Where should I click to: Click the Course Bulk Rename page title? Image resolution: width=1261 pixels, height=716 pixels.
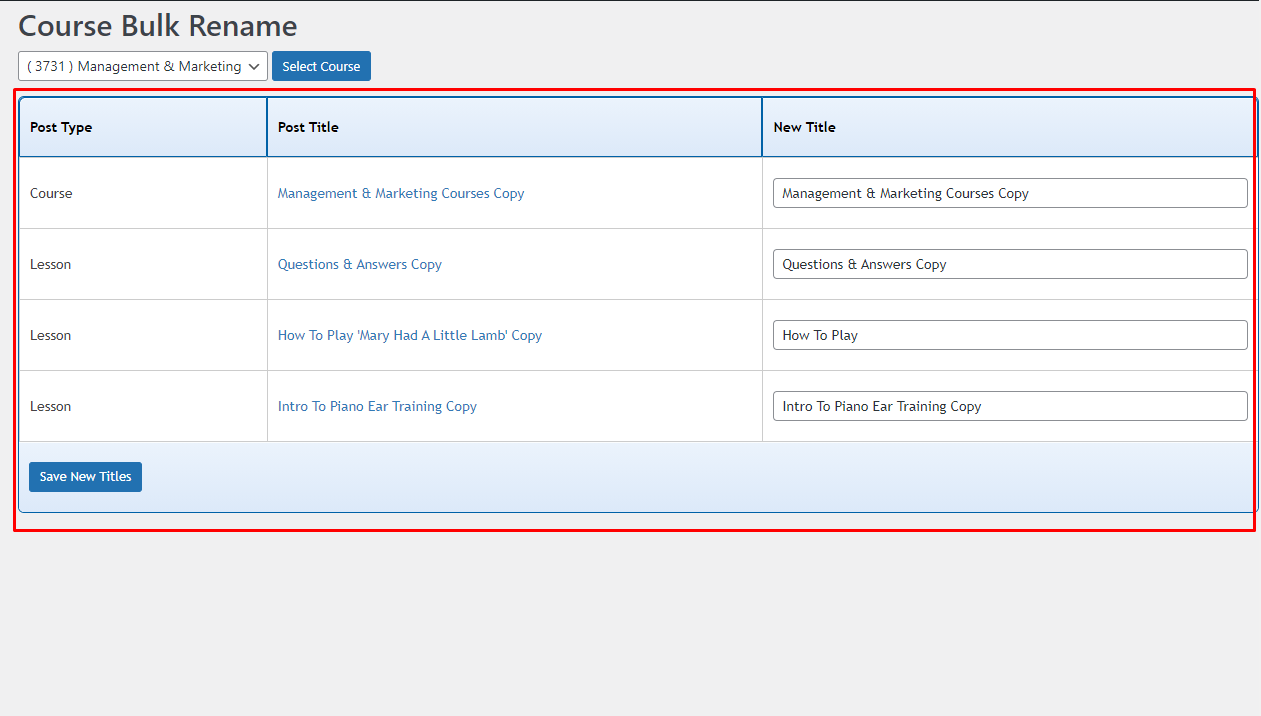point(157,26)
